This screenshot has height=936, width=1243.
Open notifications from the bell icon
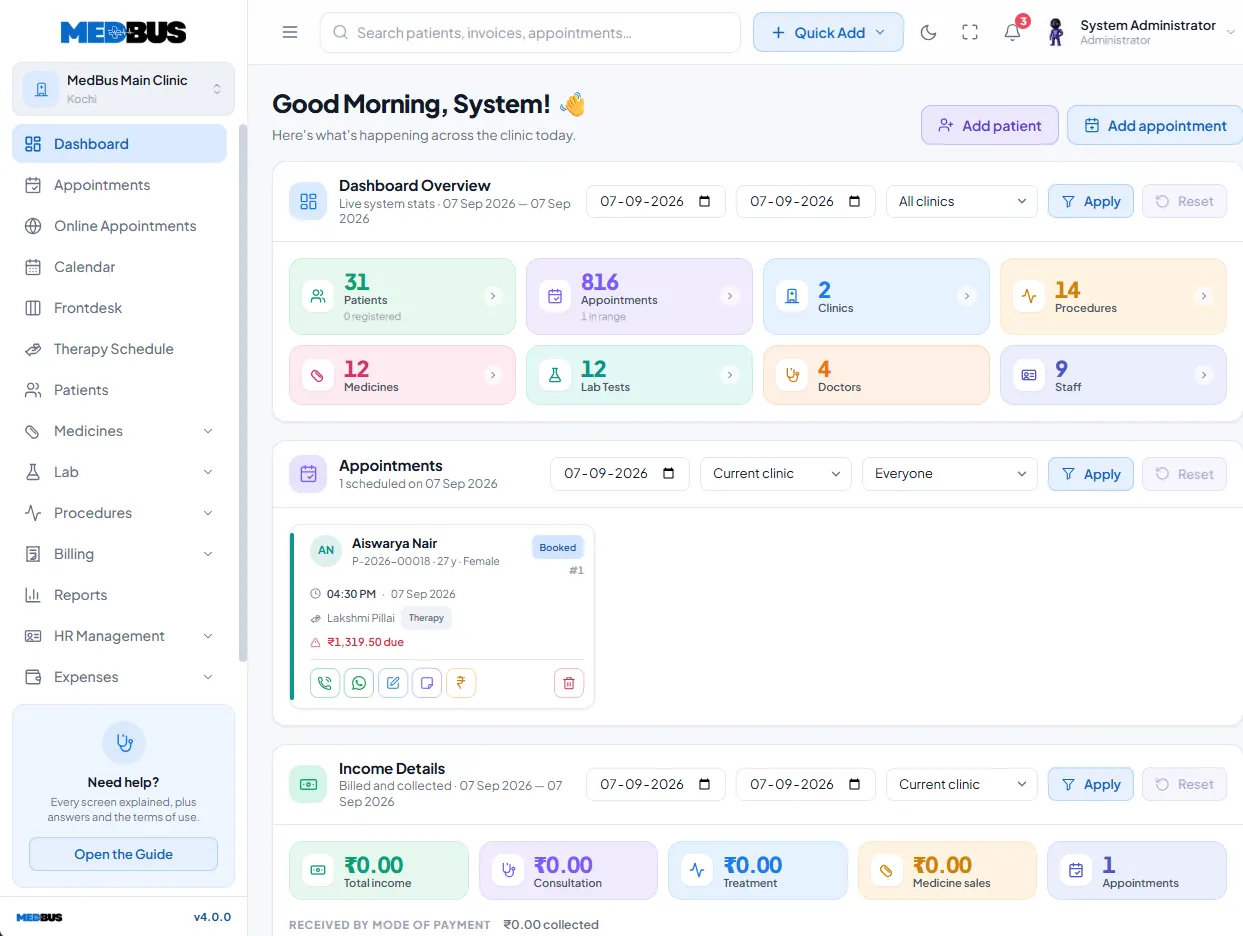pyautogui.click(x=1013, y=32)
